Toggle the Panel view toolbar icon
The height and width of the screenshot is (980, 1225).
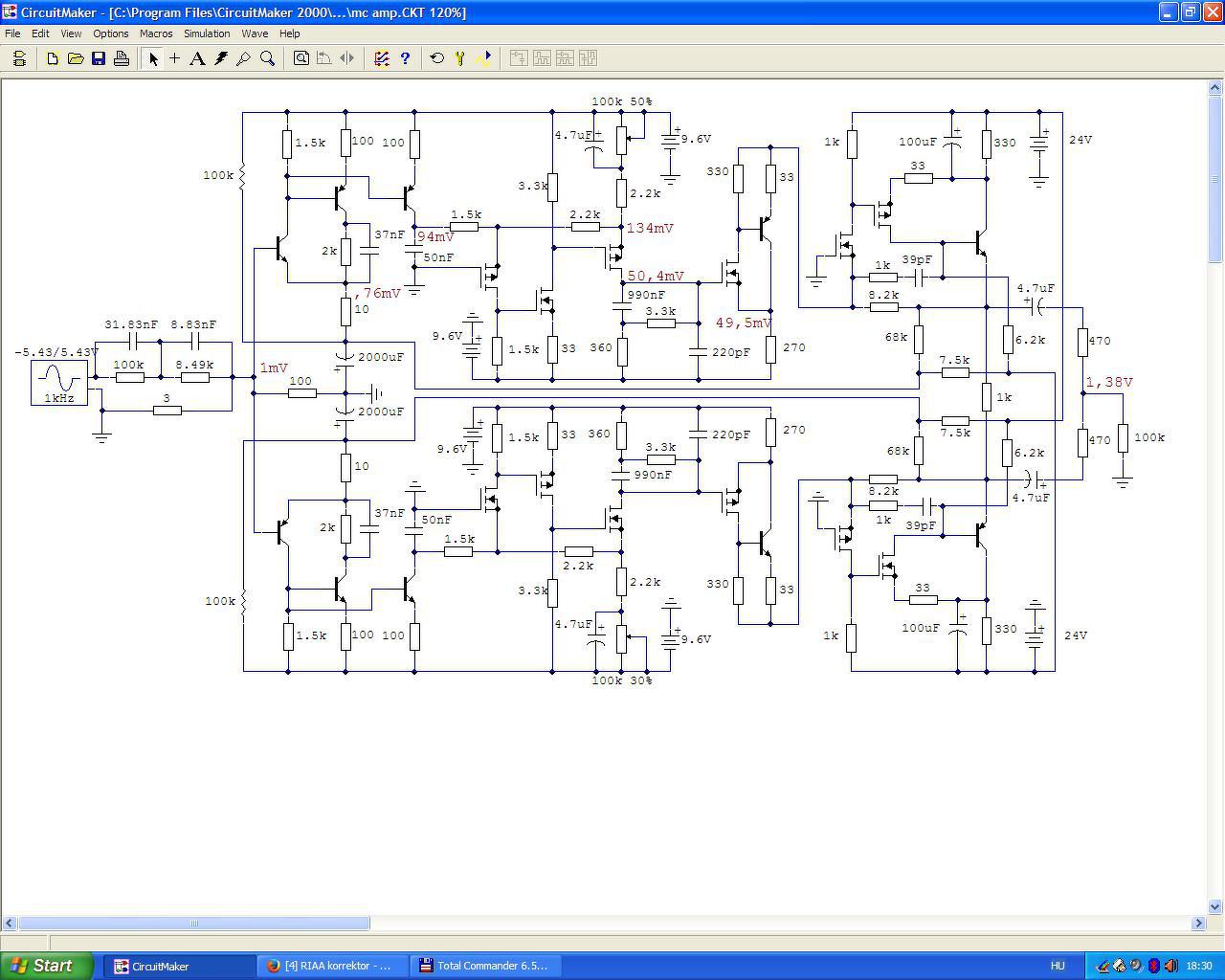pyautogui.click(x=19, y=58)
